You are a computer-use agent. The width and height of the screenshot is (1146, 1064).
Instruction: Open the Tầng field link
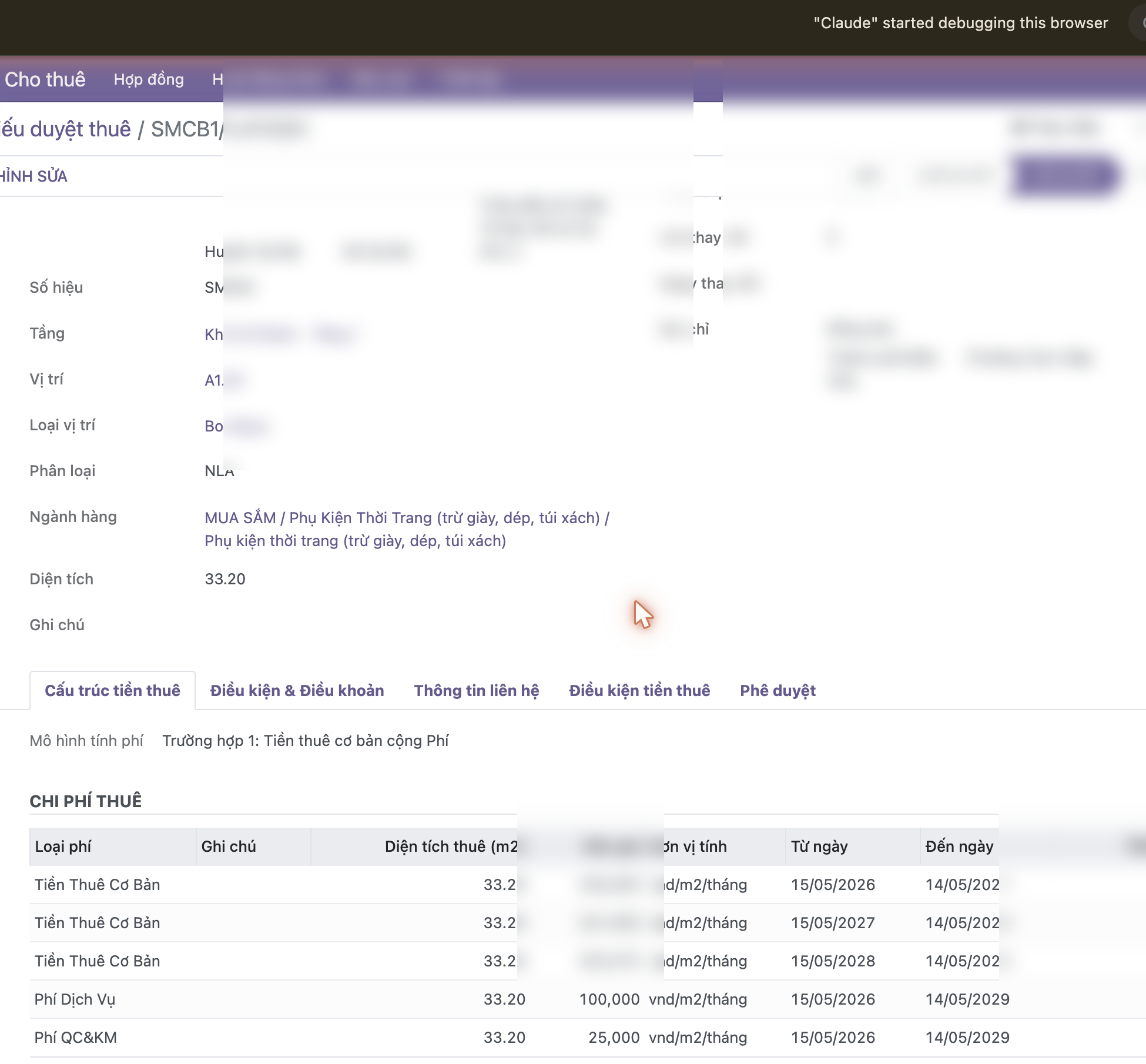point(214,334)
